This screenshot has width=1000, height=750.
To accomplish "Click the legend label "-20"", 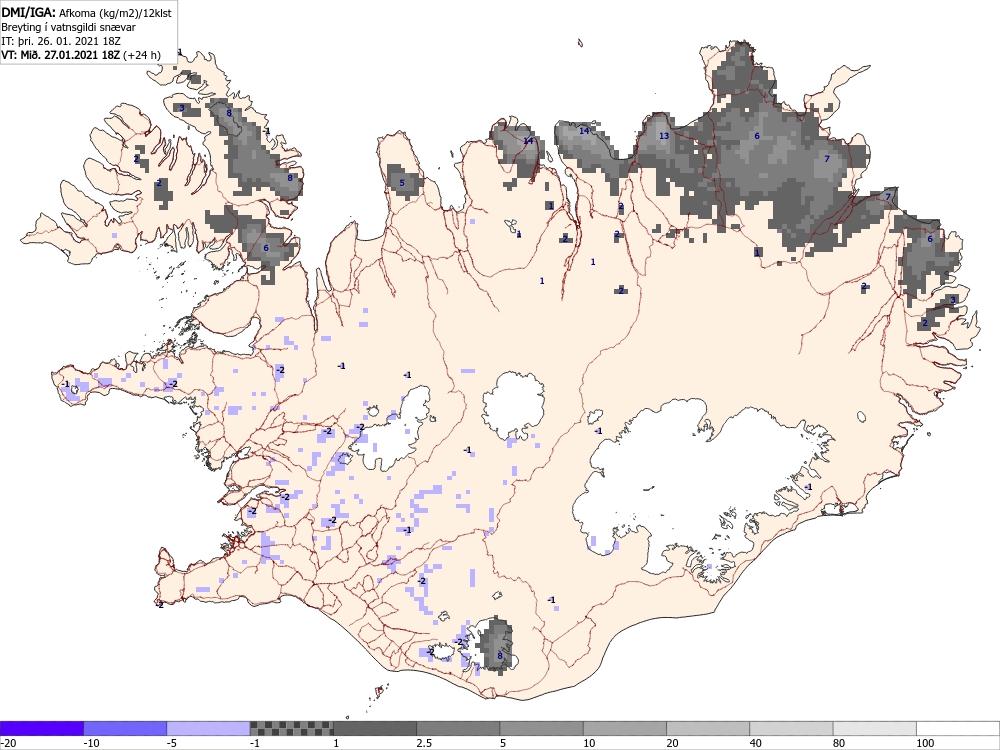I will point(8,743).
